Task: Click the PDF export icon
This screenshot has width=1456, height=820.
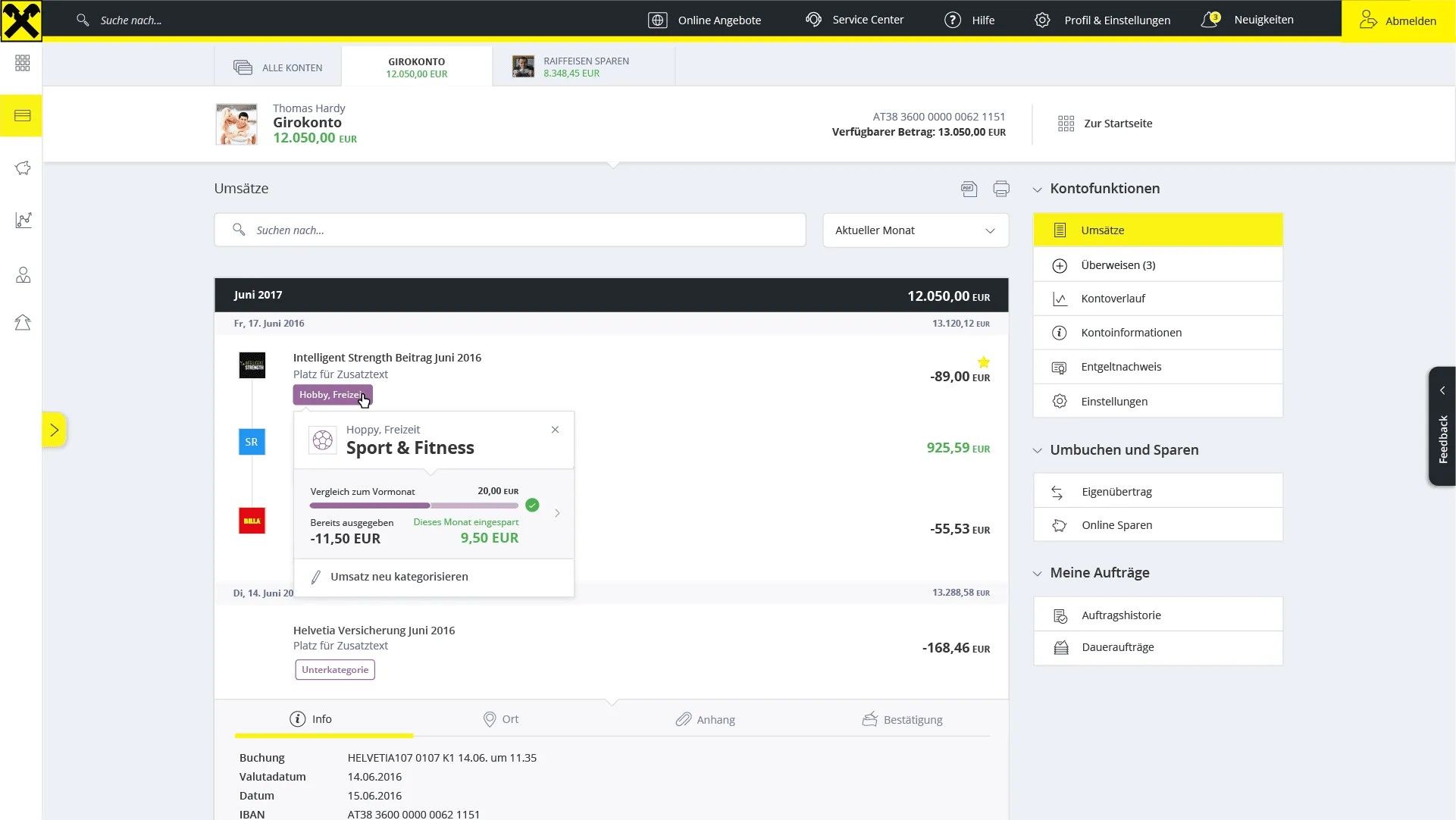Action: (x=969, y=189)
